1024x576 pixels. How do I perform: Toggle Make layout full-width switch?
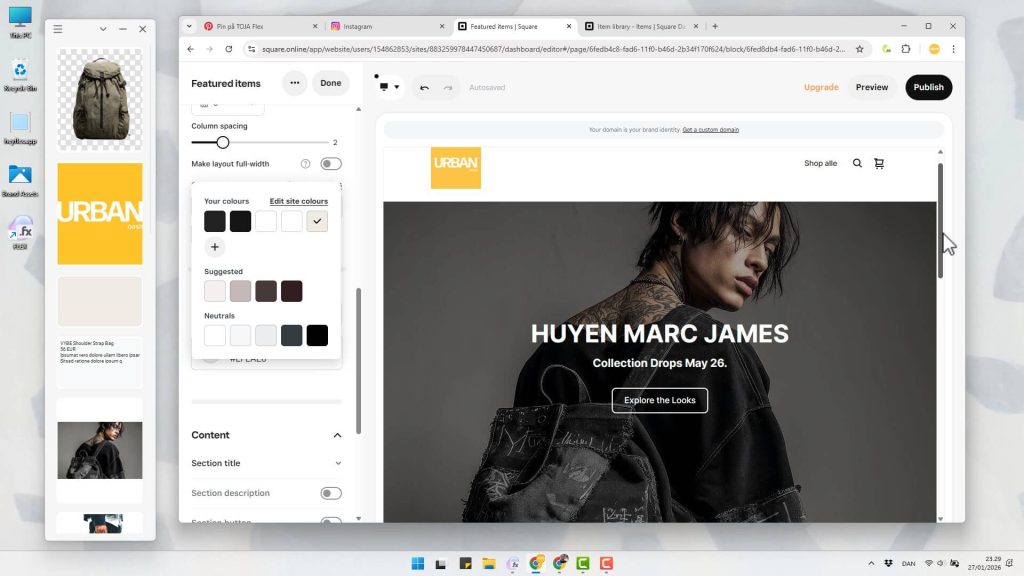click(x=330, y=164)
